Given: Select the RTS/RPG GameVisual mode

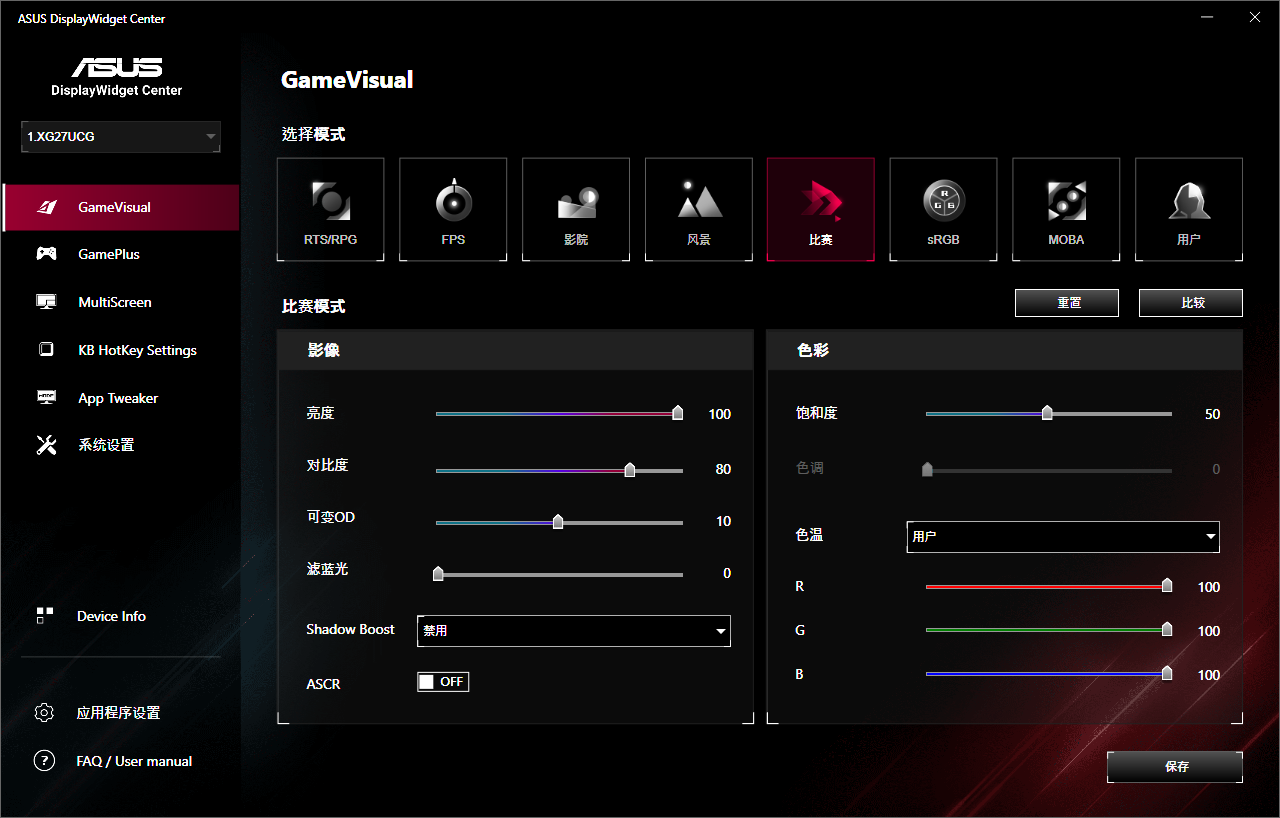Looking at the screenshot, I should tap(331, 209).
